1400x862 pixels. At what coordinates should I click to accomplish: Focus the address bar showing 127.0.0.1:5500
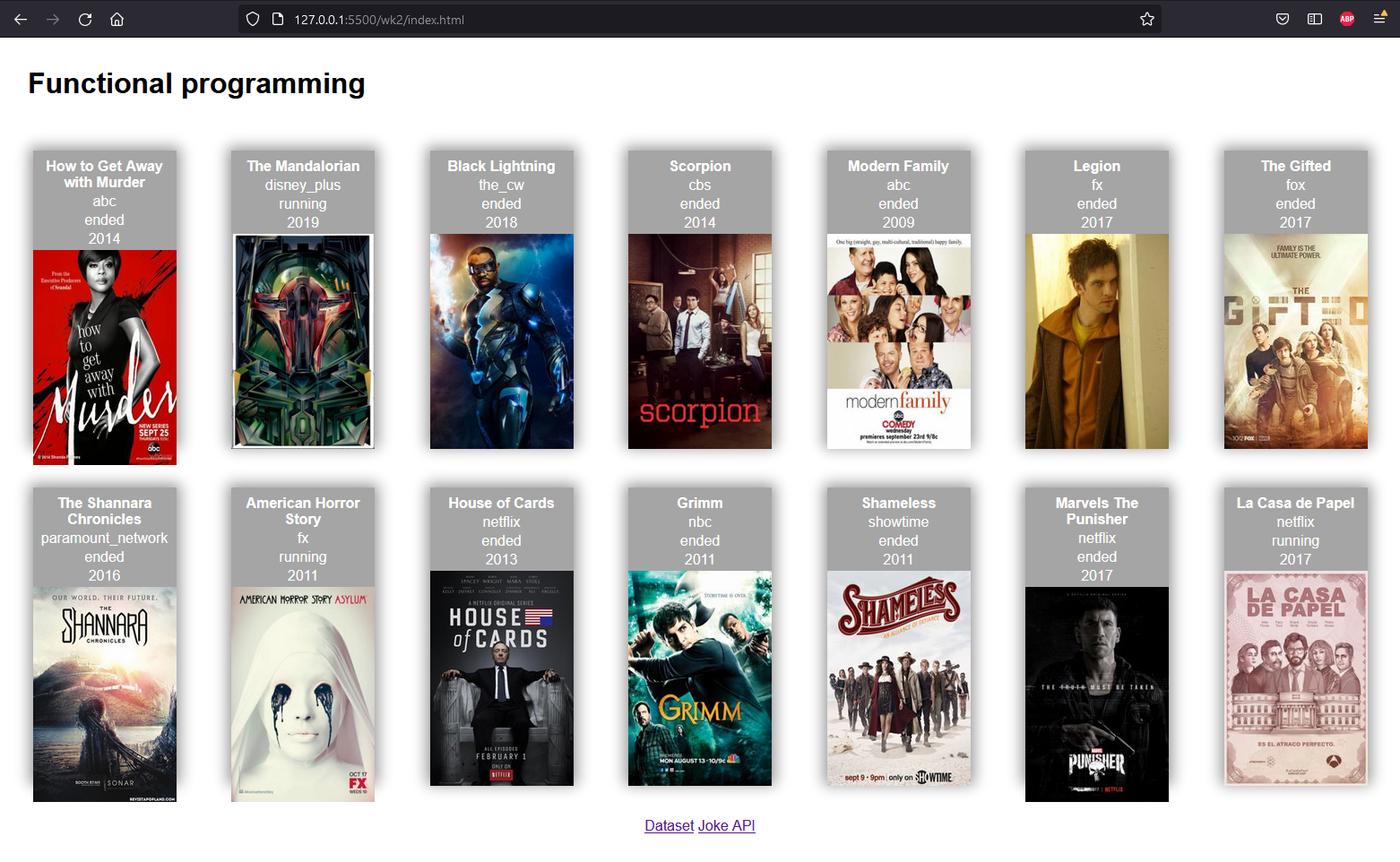(699, 19)
